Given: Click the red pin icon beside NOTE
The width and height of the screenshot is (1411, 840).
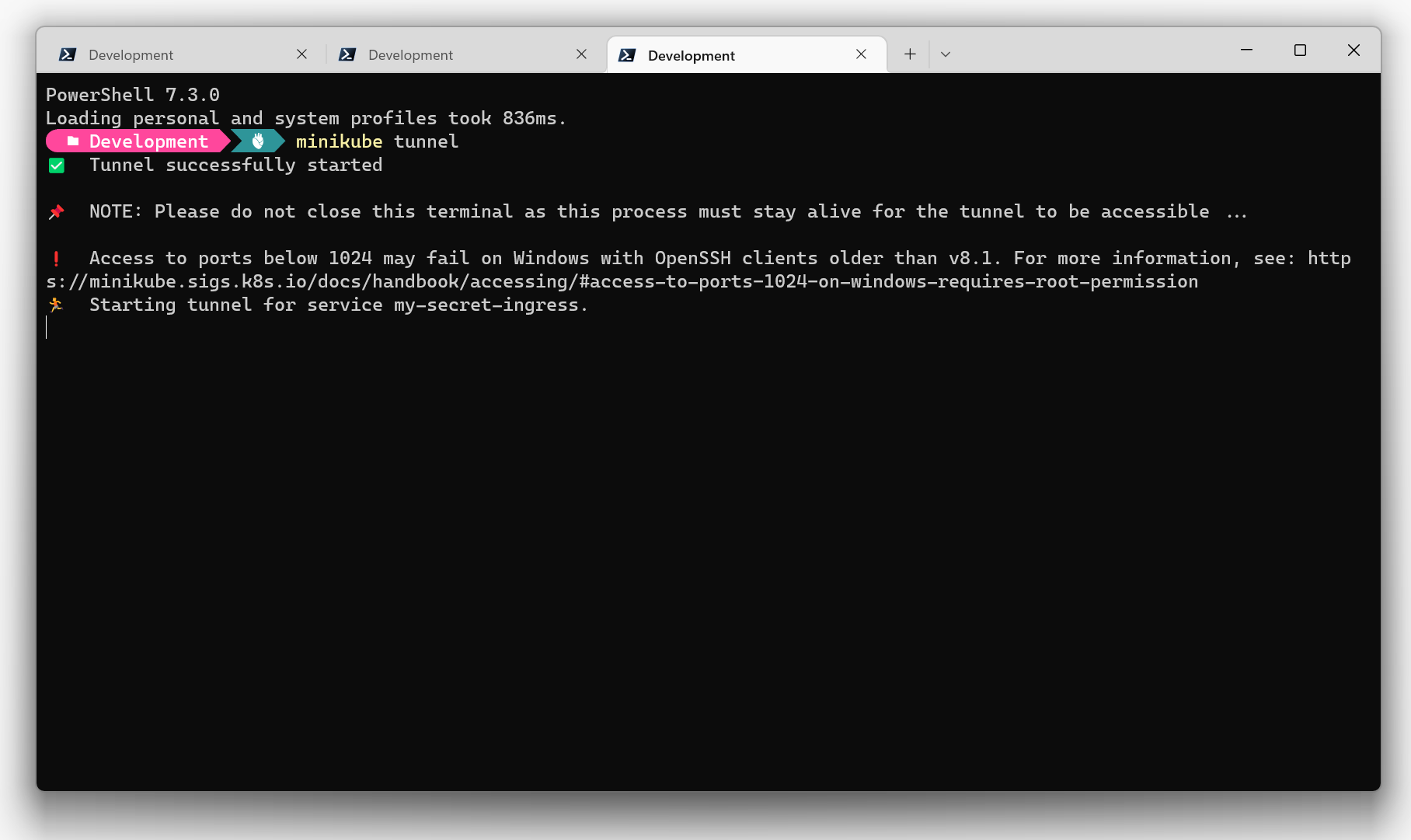Looking at the screenshot, I should coord(57,212).
